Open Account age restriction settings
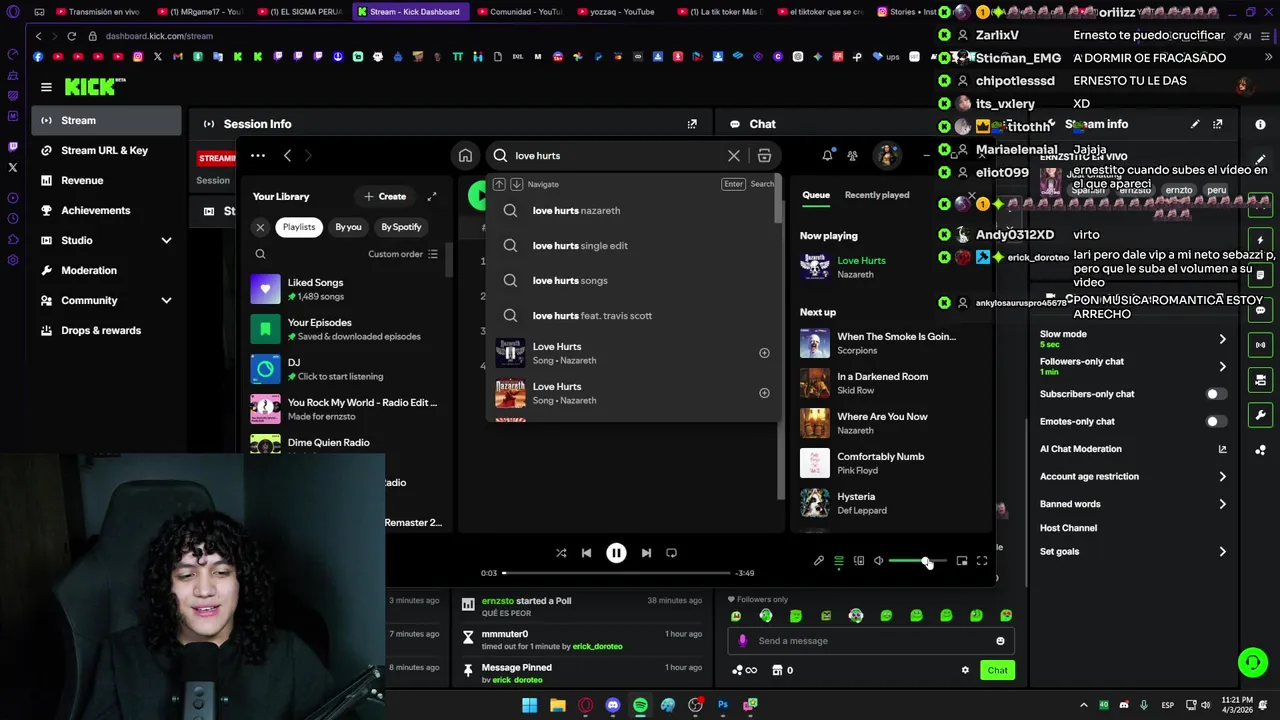 point(1133,477)
